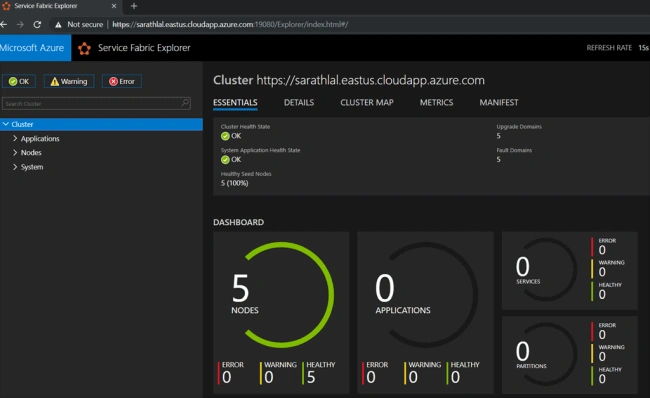Click Warning count in Services tile
Image resolution: width=650 pixels, height=398 pixels.
pyautogui.click(x=602, y=272)
